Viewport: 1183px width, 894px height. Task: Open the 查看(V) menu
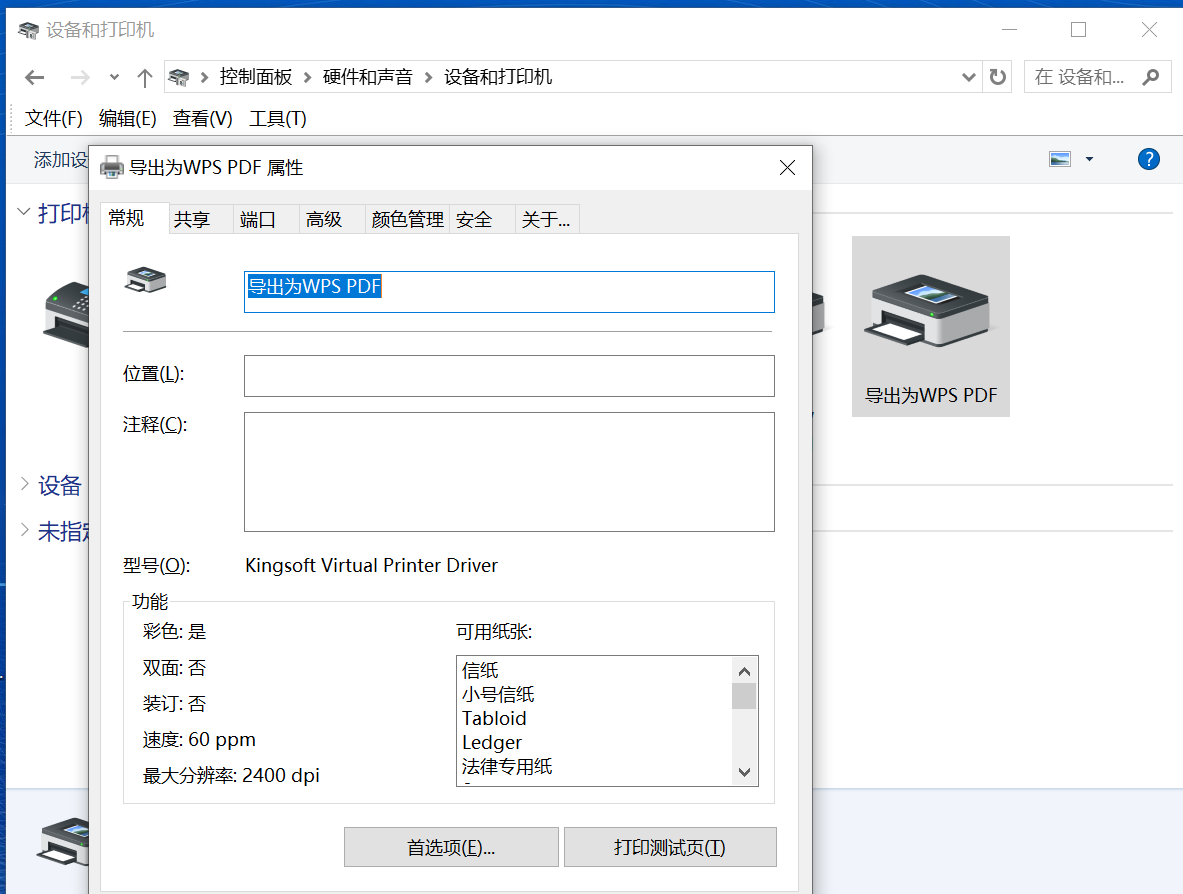[201, 117]
